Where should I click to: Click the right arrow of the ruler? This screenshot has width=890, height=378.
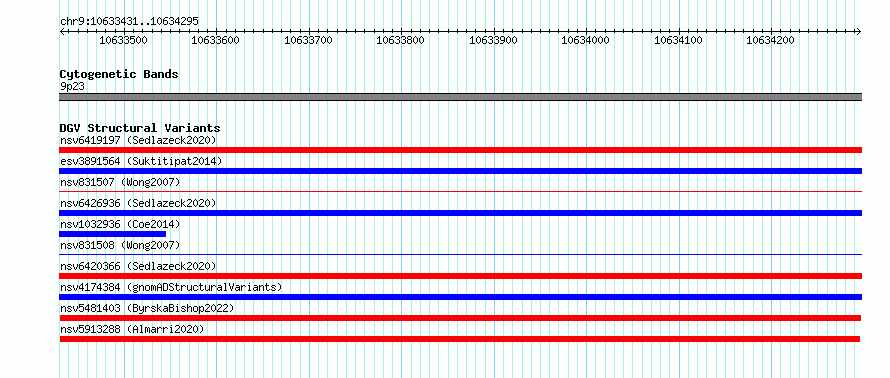tap(859, 32)
